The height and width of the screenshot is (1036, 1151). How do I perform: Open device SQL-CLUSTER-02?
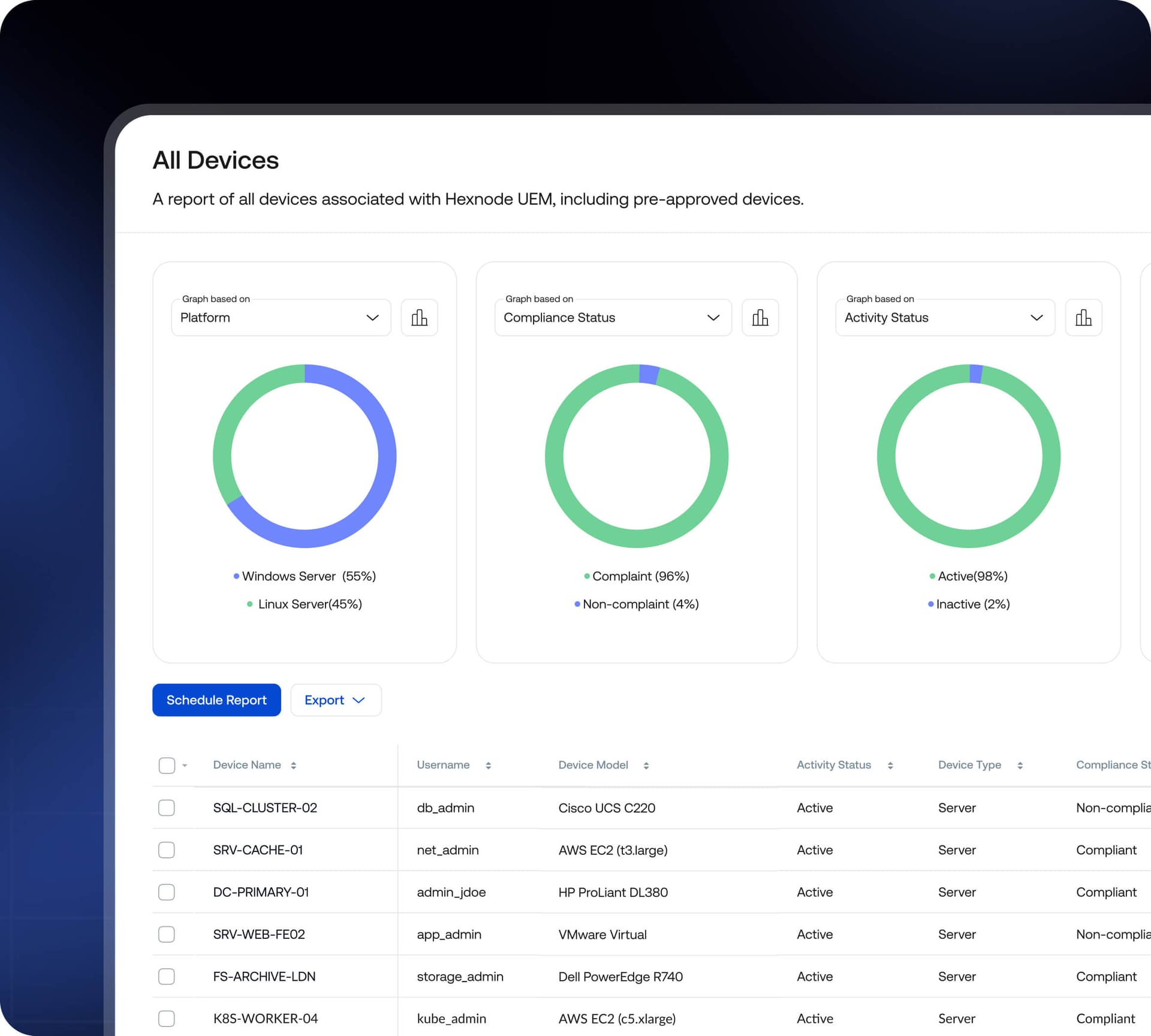(x=265, y=808)
